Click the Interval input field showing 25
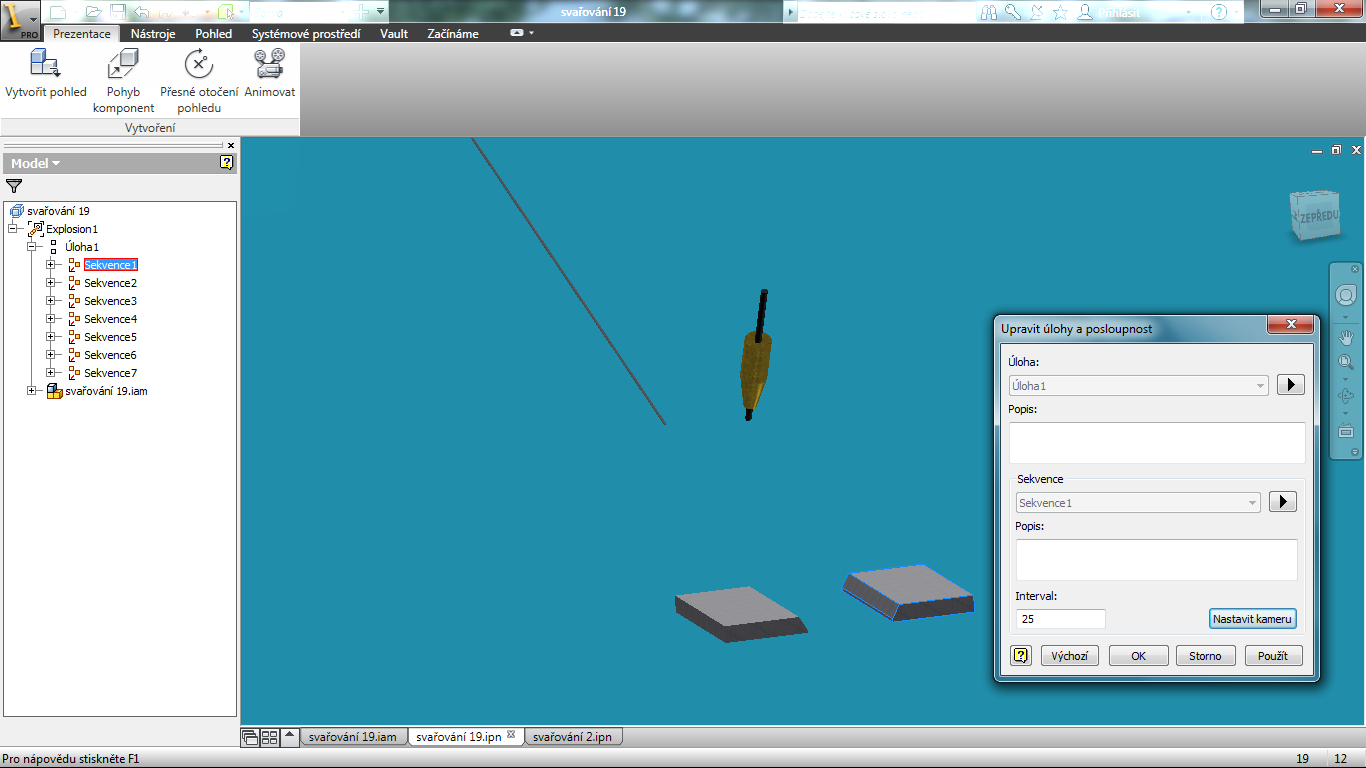The width and height of the screenshot is (1366, 768). tap(1061, 619)
